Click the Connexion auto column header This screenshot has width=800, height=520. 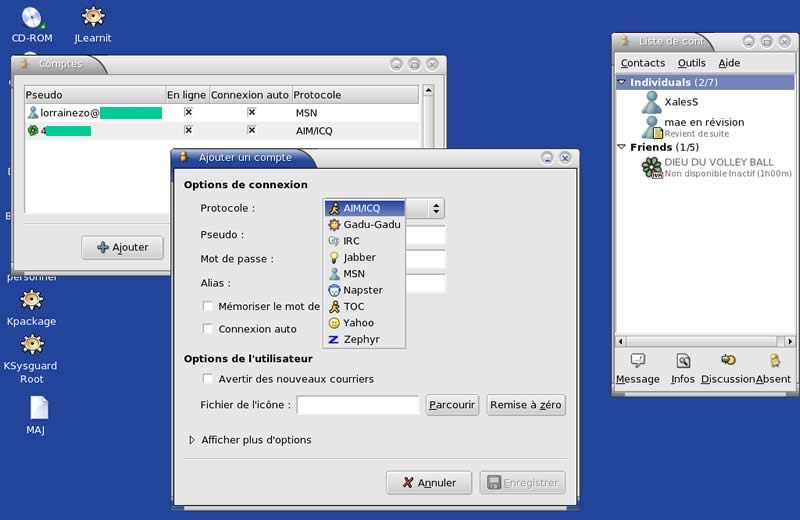click(250, 95)
